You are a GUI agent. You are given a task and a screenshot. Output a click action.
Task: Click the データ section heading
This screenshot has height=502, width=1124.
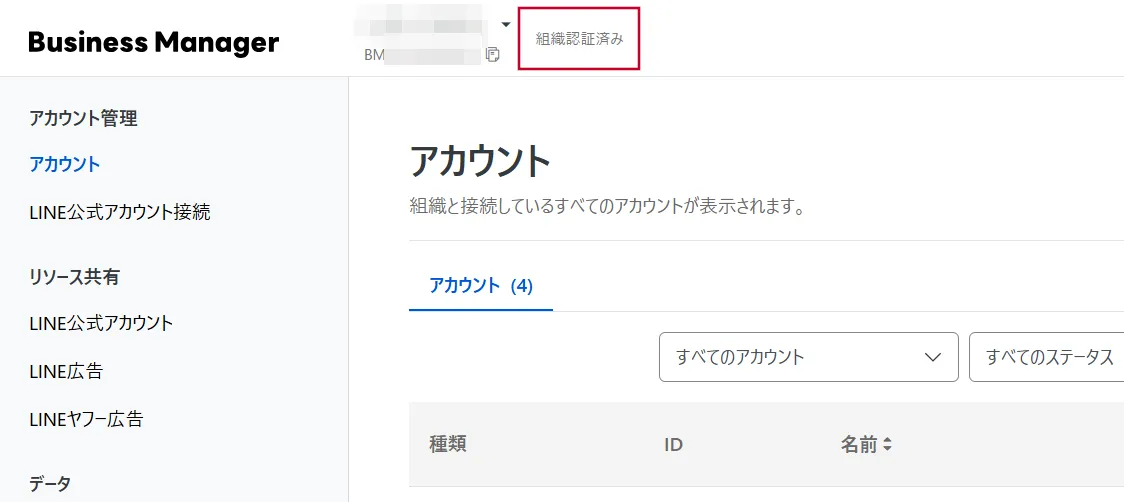[50, 484]
